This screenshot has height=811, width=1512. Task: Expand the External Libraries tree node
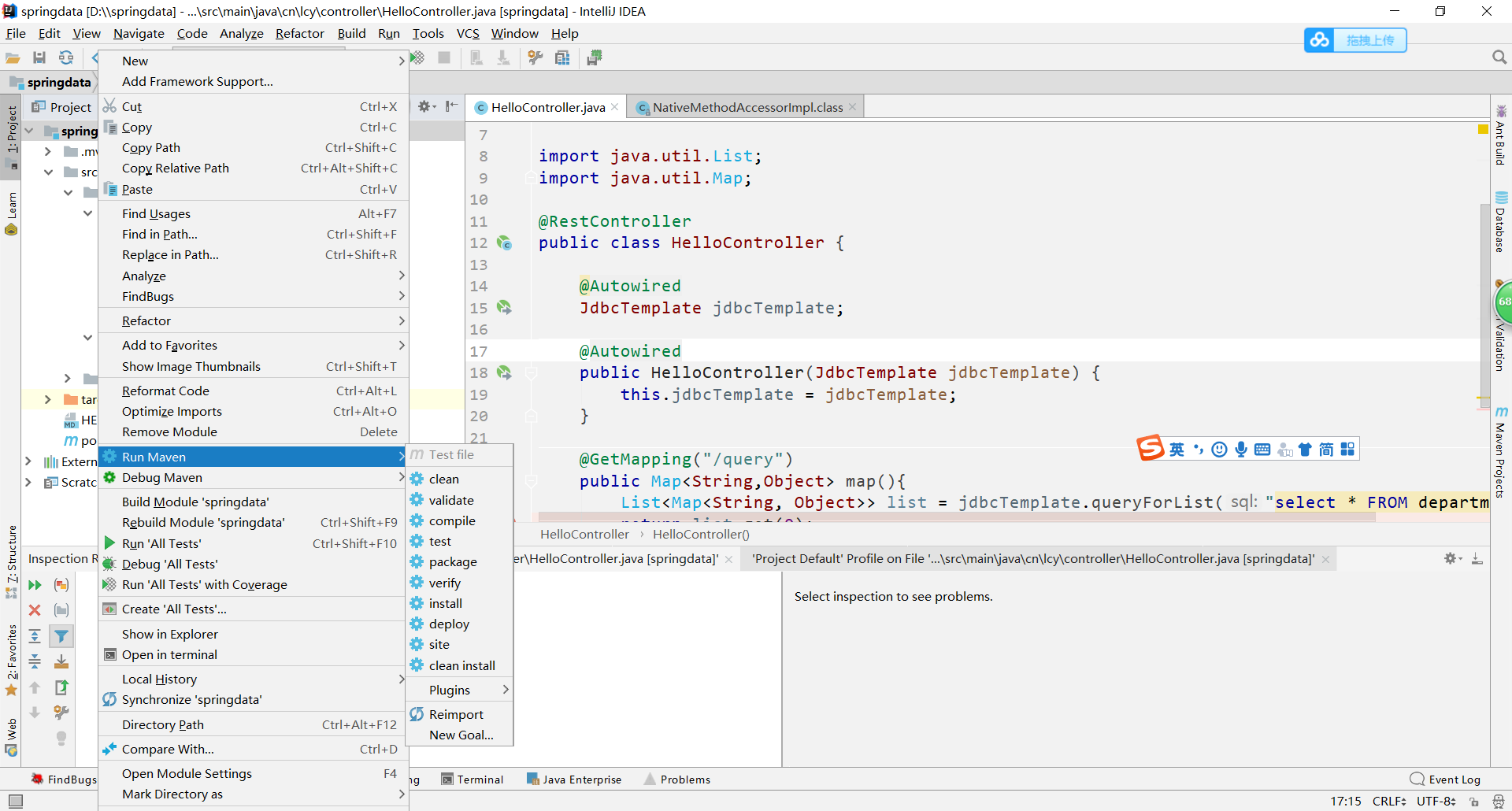pyautogui.click(x=28, y=461)
